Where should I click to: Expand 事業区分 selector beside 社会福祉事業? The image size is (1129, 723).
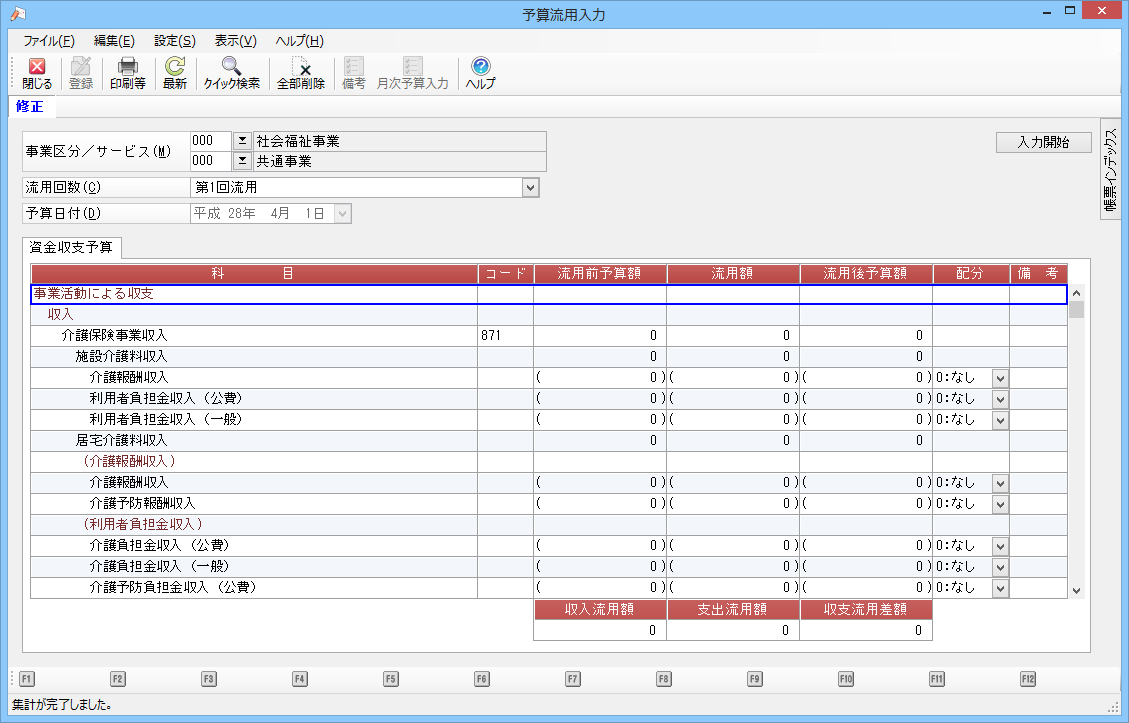coord(242,141)
